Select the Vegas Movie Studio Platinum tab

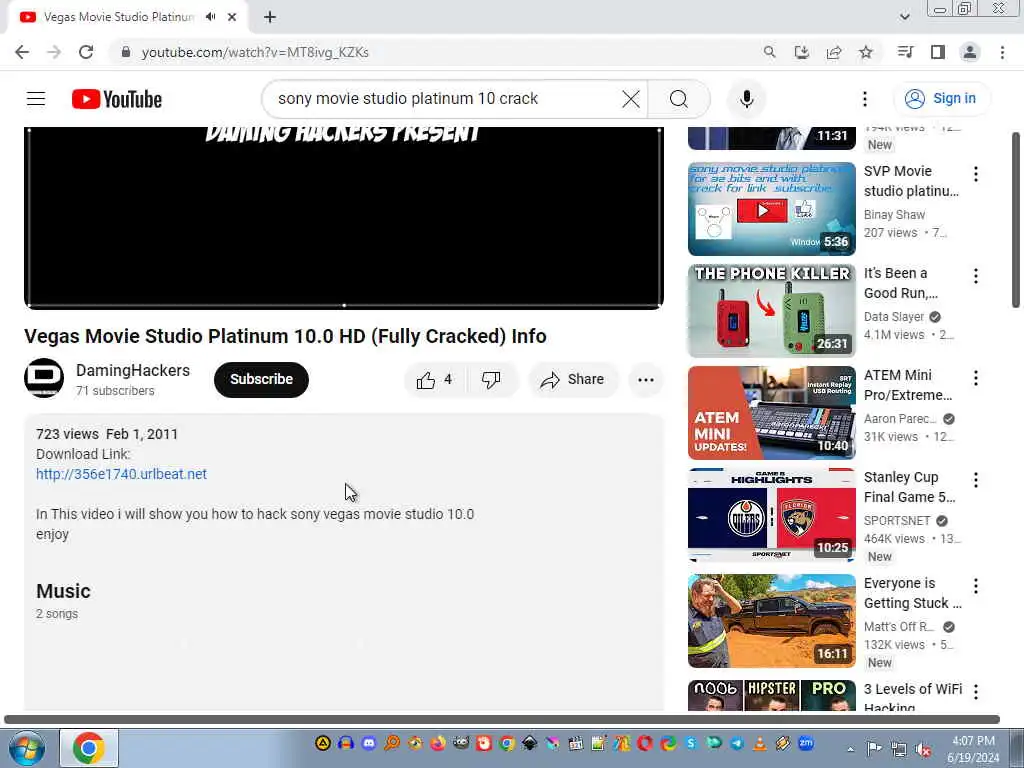118,17
